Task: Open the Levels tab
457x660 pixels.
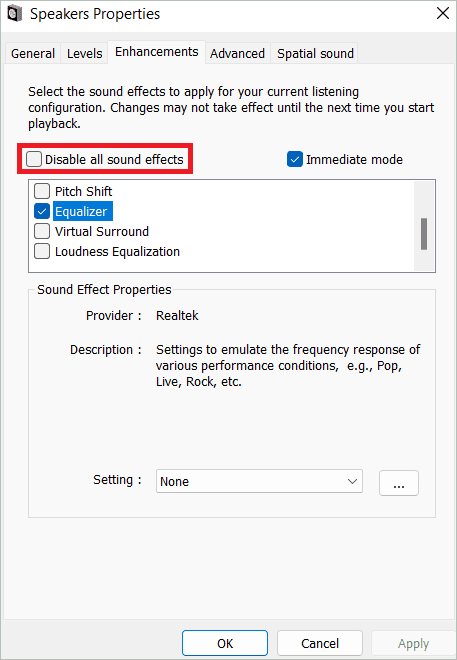Action: [x=84, y=53]
